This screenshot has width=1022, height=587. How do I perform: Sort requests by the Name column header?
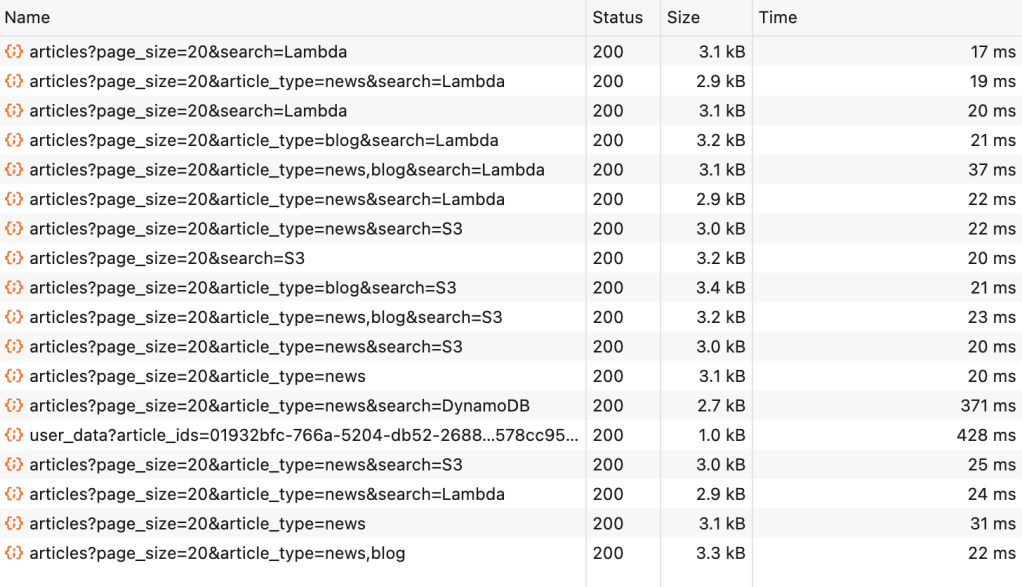[27, 18]
